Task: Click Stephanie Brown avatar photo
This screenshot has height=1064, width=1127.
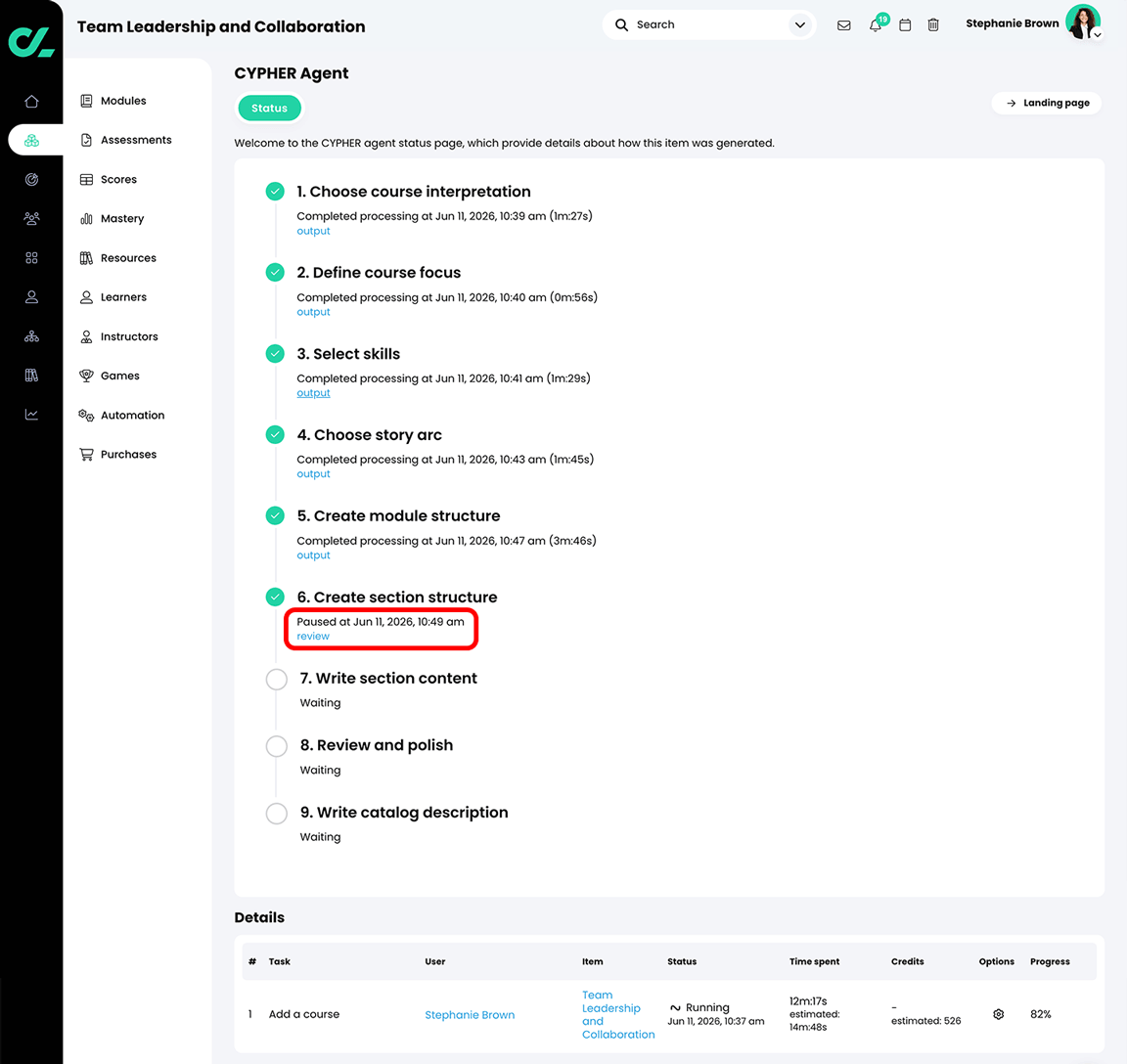Action: [1082, 22]
